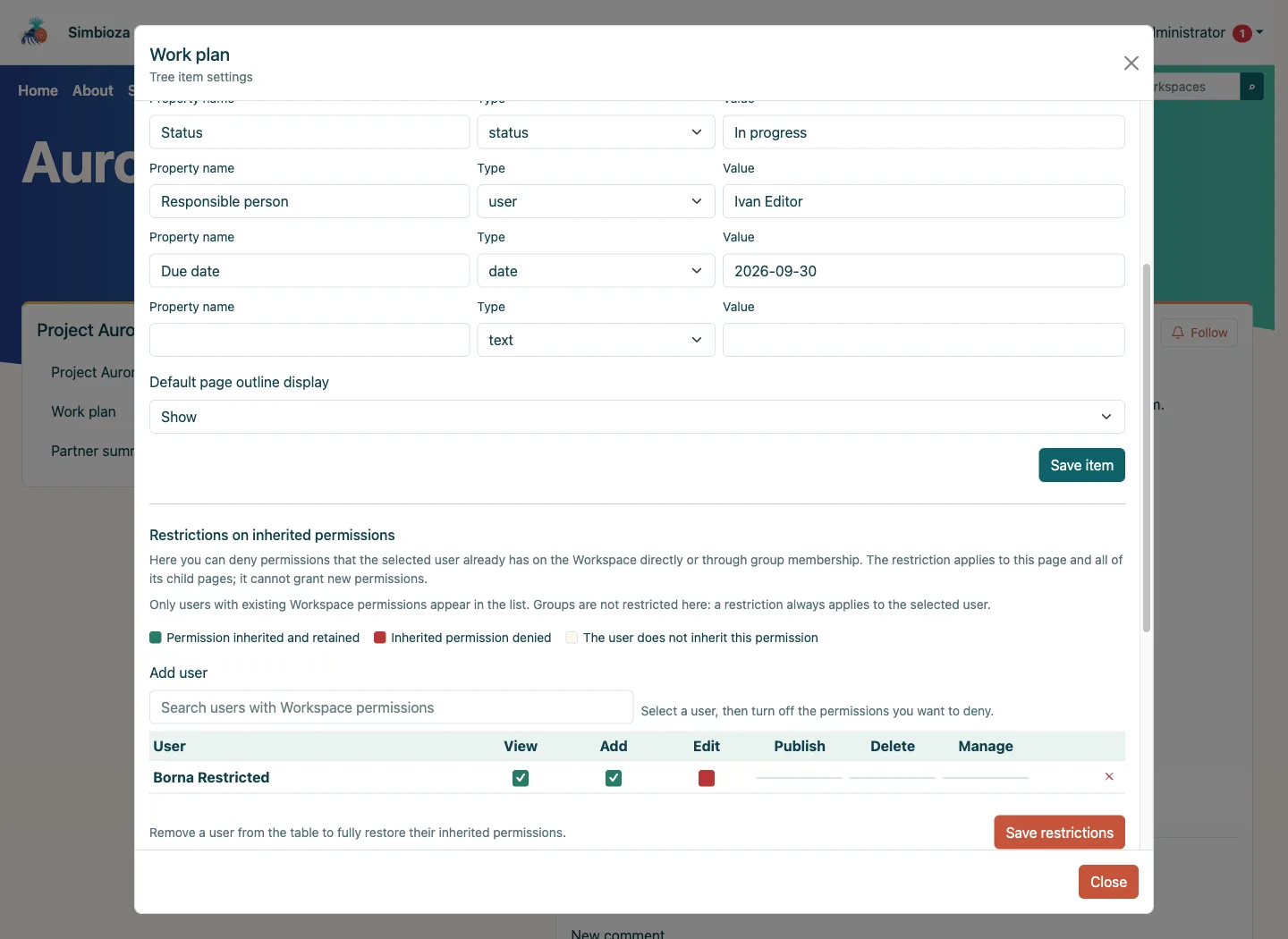Screen dimensions: 1288x939
Task: Uncheck Add permission for Borna Restricted
Action: tap(614, 778)
